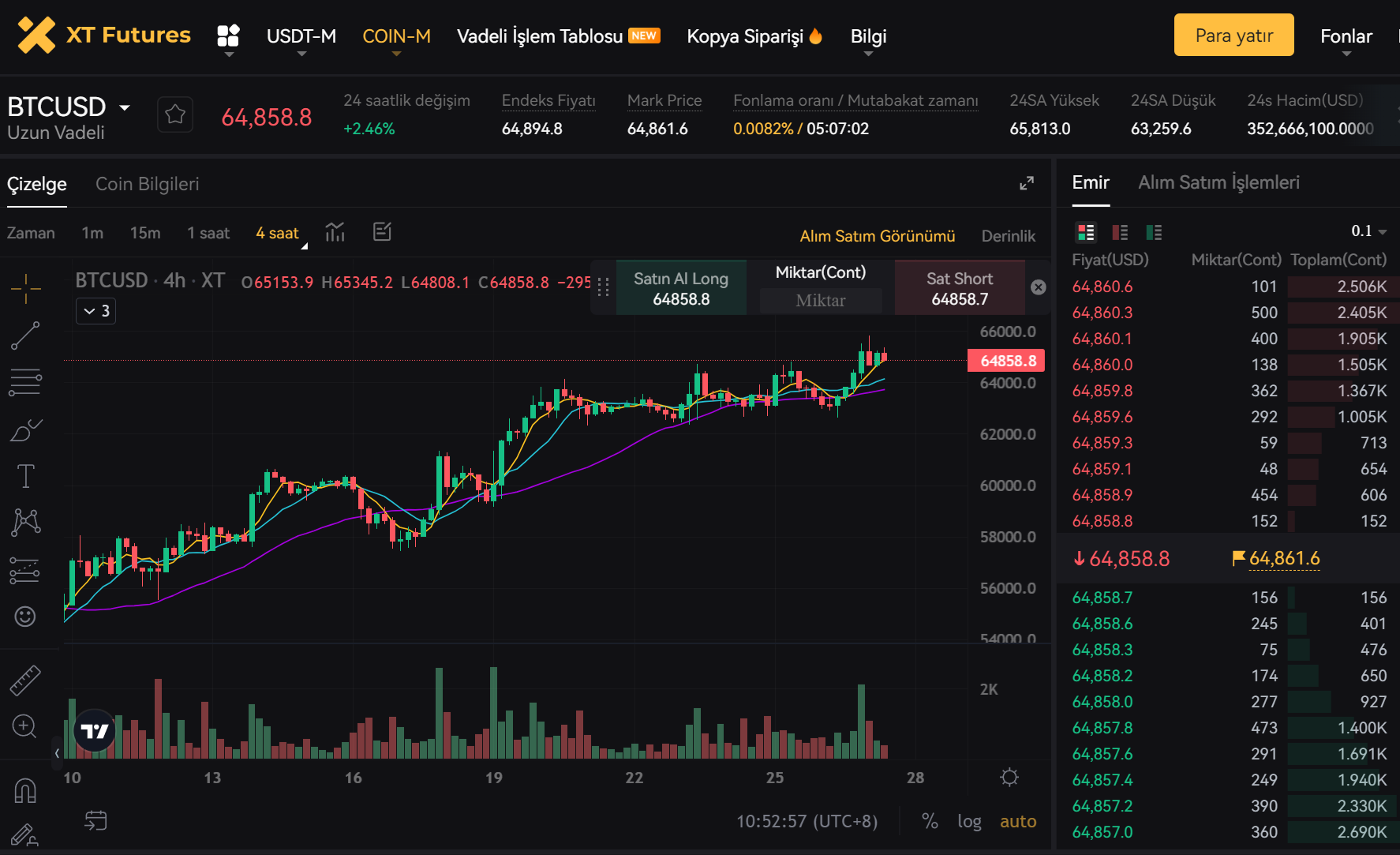Open the candle style selector on chart toolbar
The image size is (1400, 855).
(335, 232)
